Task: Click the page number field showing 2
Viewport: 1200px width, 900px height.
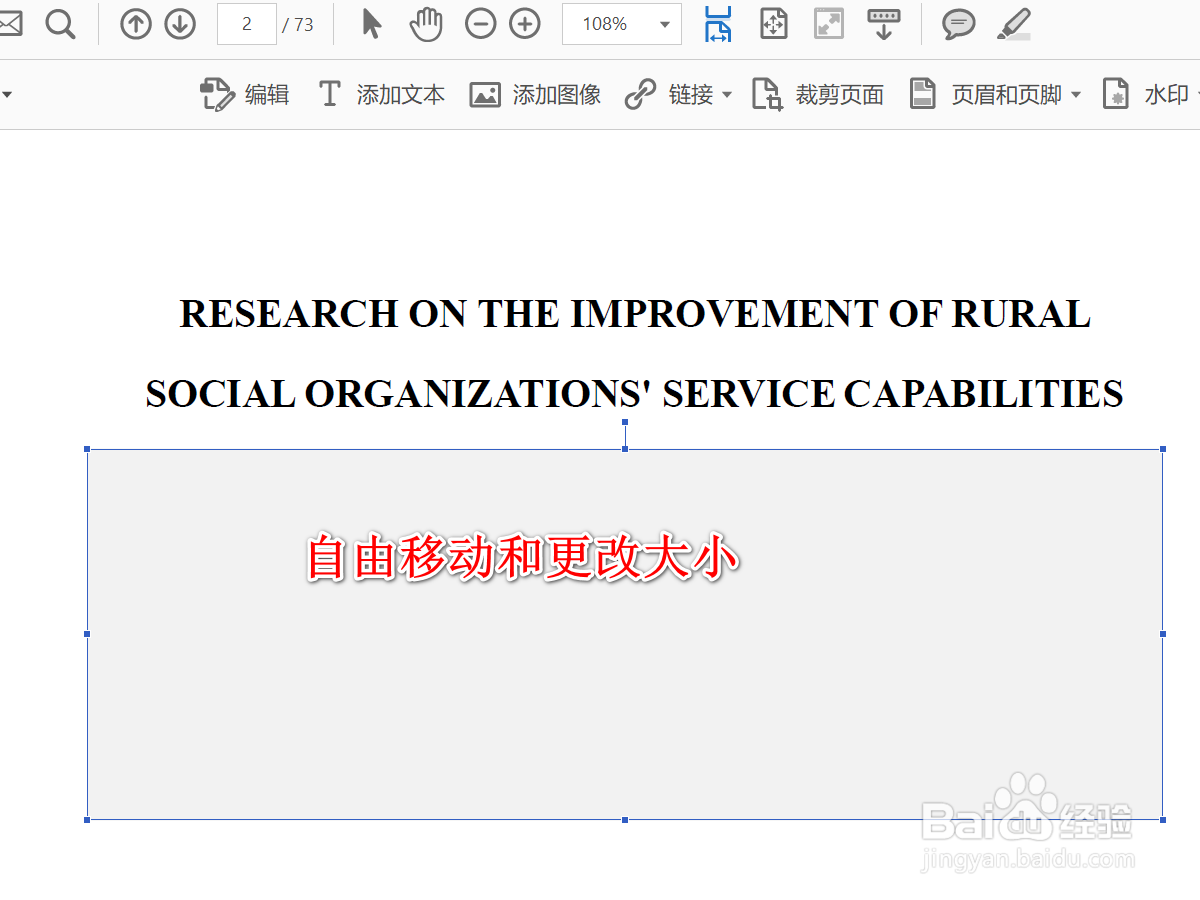Action: [x=247, y=24]
